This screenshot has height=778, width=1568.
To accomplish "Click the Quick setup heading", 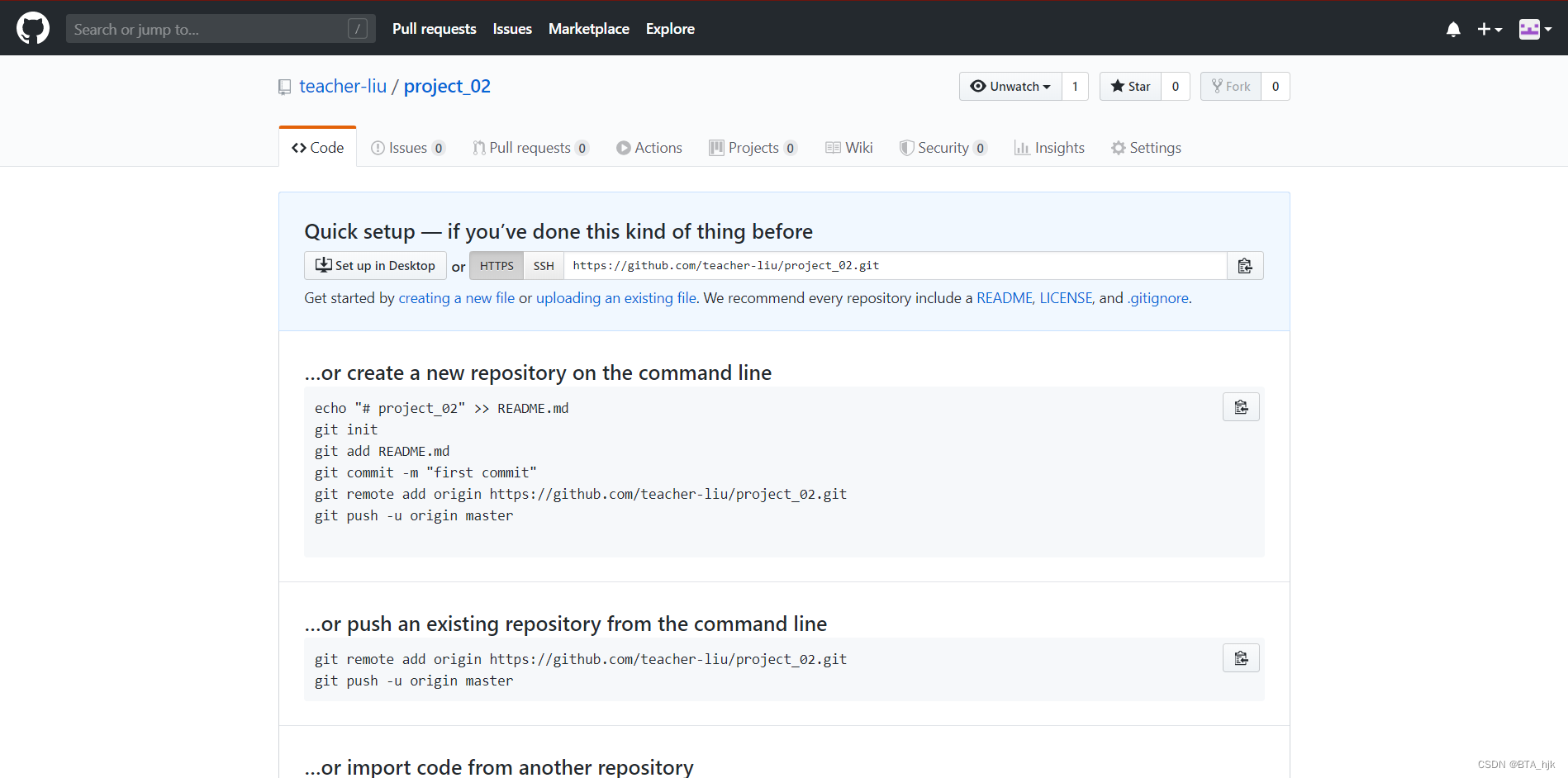I will (x=558, y=231).
